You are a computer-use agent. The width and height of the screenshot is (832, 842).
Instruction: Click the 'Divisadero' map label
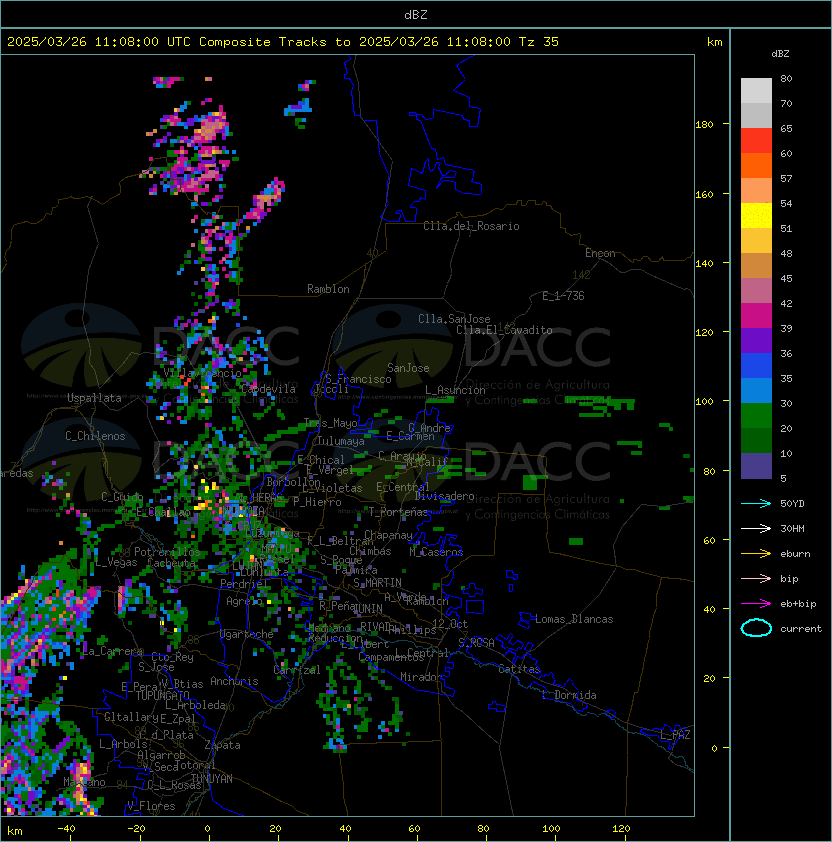point(445,496)
